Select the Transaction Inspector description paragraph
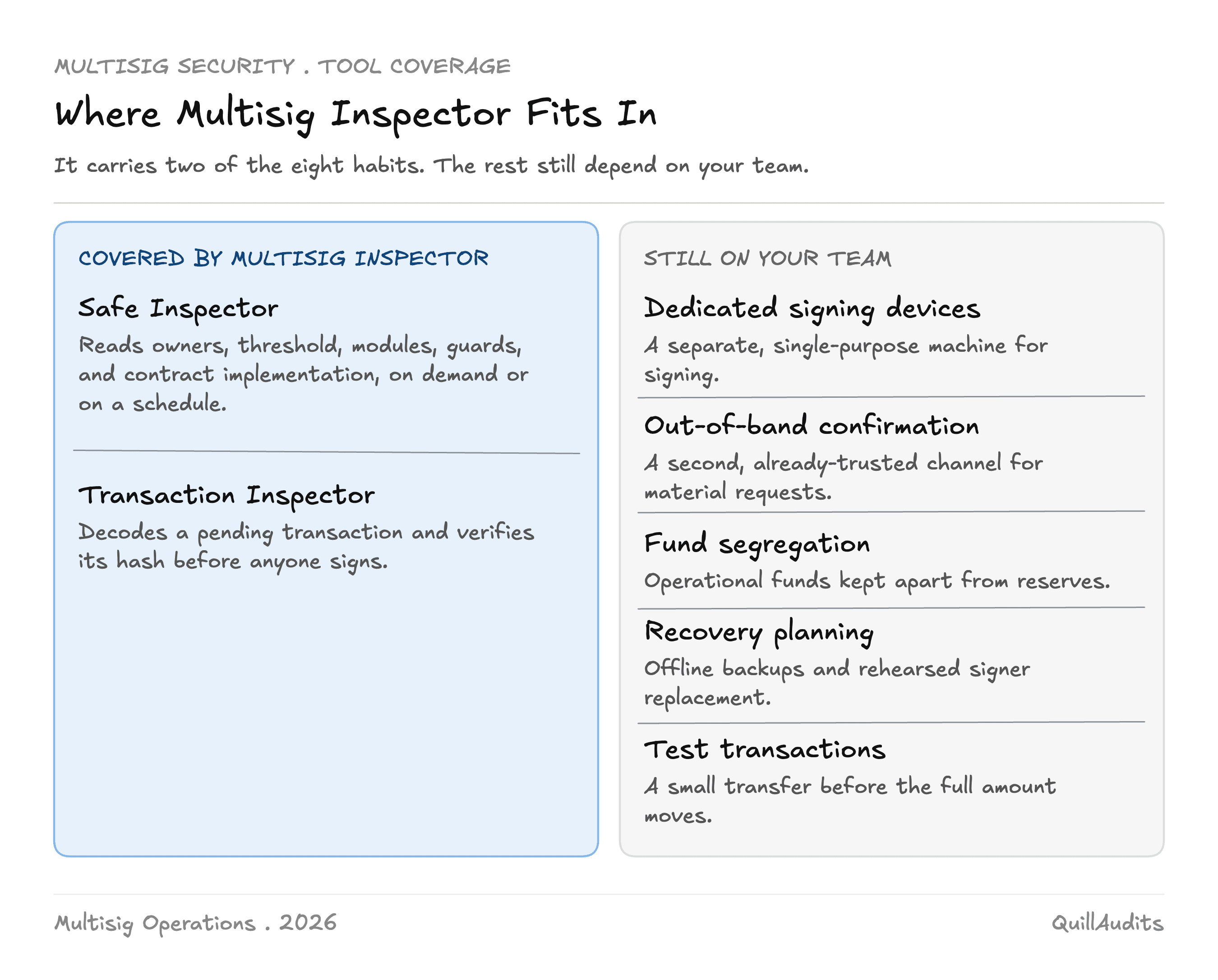 point(306,547)
